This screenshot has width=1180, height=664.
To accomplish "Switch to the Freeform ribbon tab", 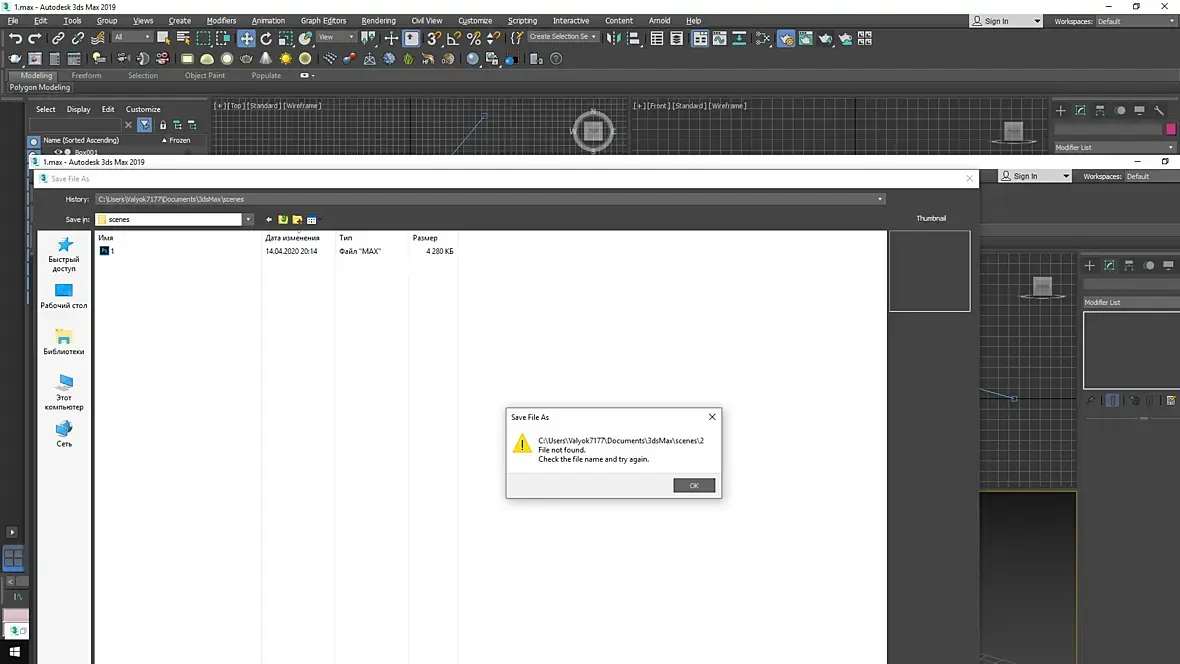I will pos(86,75).
